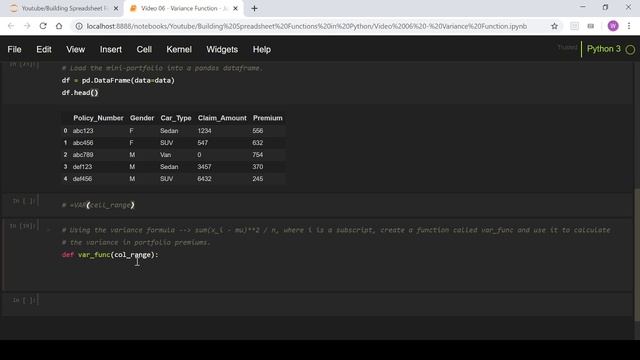Click the abc456 policy cell
The height and width of the screenshot is (360, 640).
click(83, 143)
